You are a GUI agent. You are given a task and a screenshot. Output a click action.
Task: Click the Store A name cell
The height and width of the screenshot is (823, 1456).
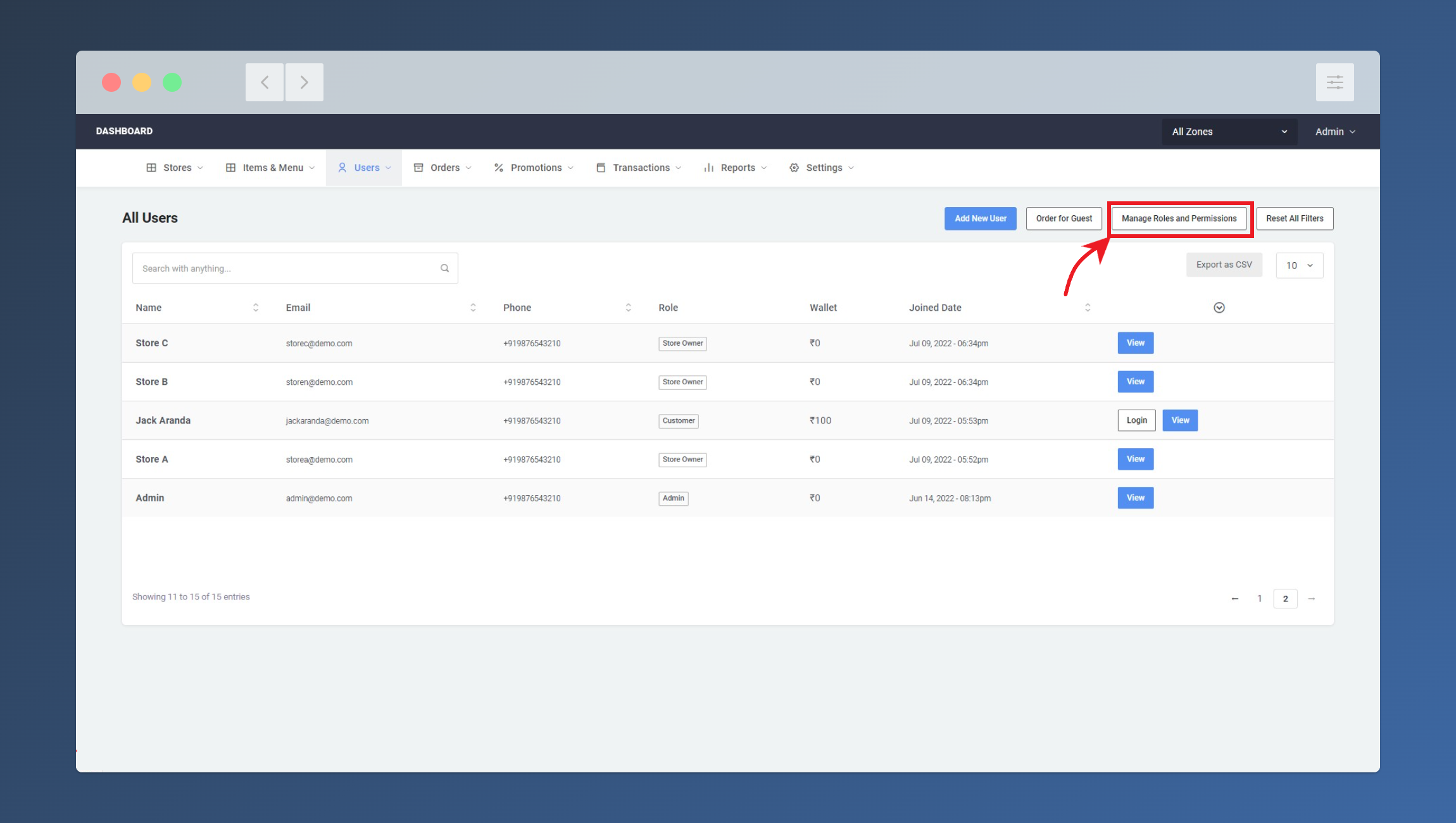(x=152, y=459)
